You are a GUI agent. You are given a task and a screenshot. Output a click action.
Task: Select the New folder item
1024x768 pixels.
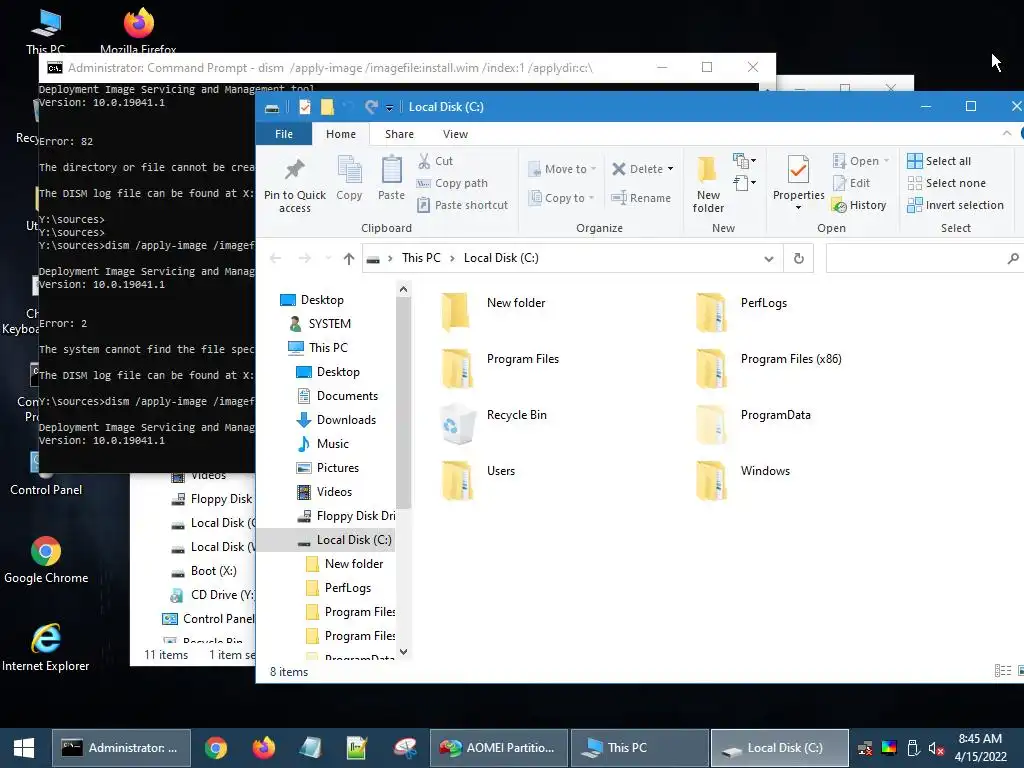point(493,312)
